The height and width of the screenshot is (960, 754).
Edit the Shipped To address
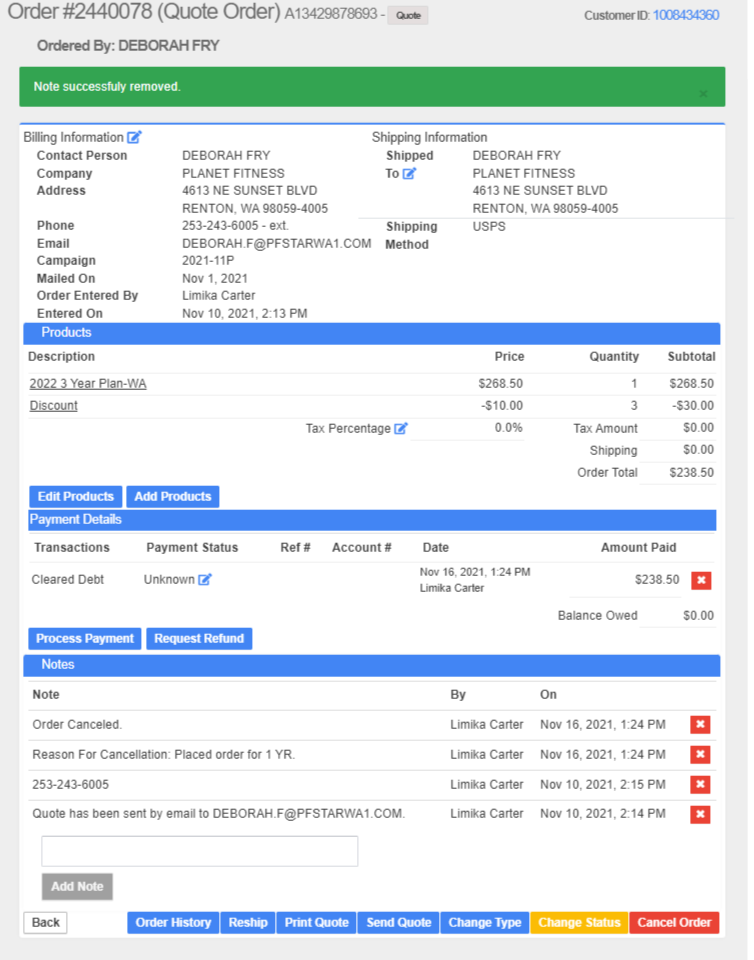click(409, 174)
